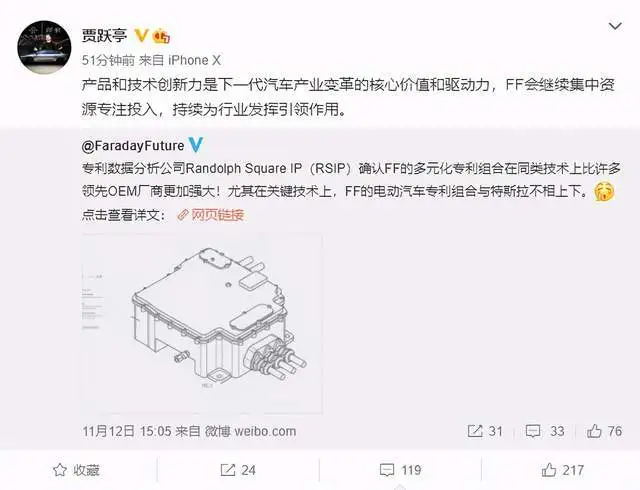This screenshot has height=490, width=640.
Task: Open the 贾跃亭 username link
Action: [104, 36]
